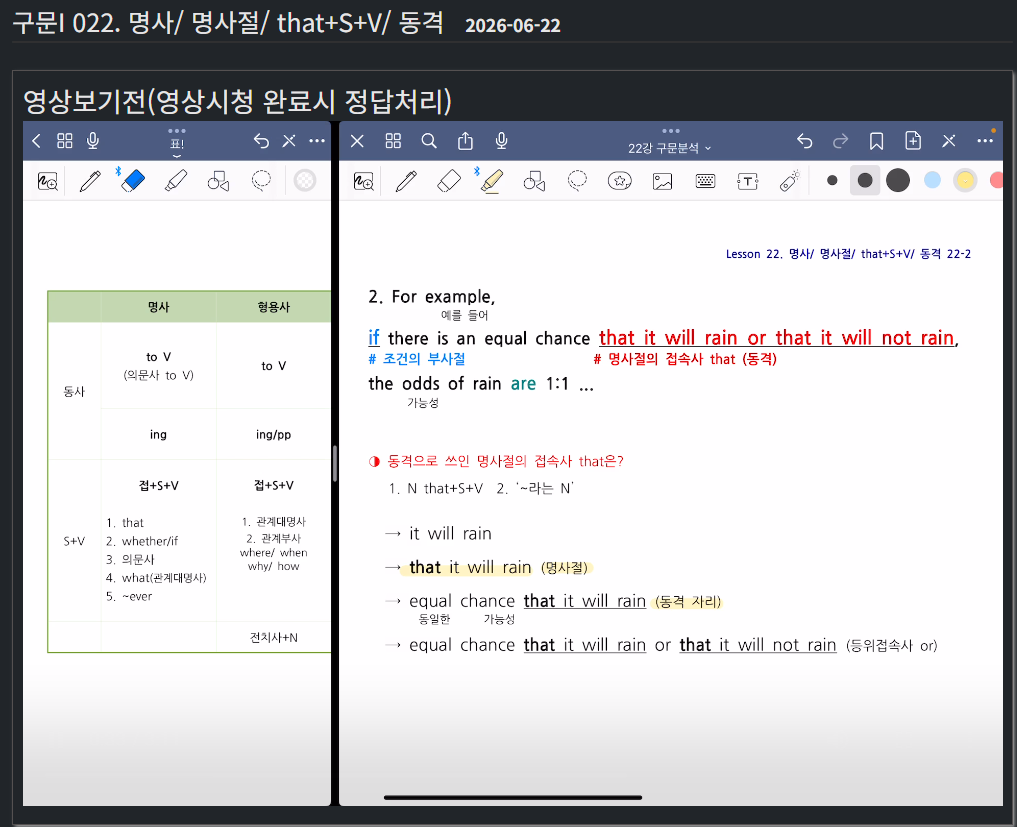Select the Laser pointer tool
The height and width of the screenshot is (827, 1017).
(x=789, y=181)
